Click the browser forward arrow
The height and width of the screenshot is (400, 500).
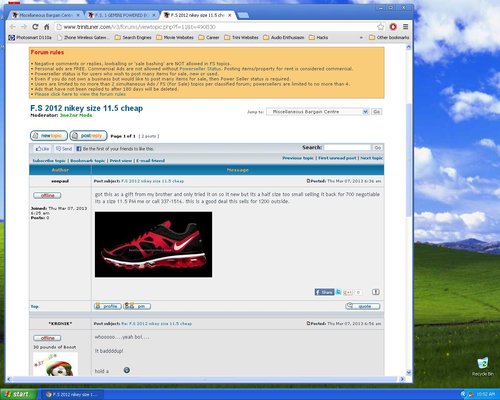pyautogui.click(x=24, y=27)
